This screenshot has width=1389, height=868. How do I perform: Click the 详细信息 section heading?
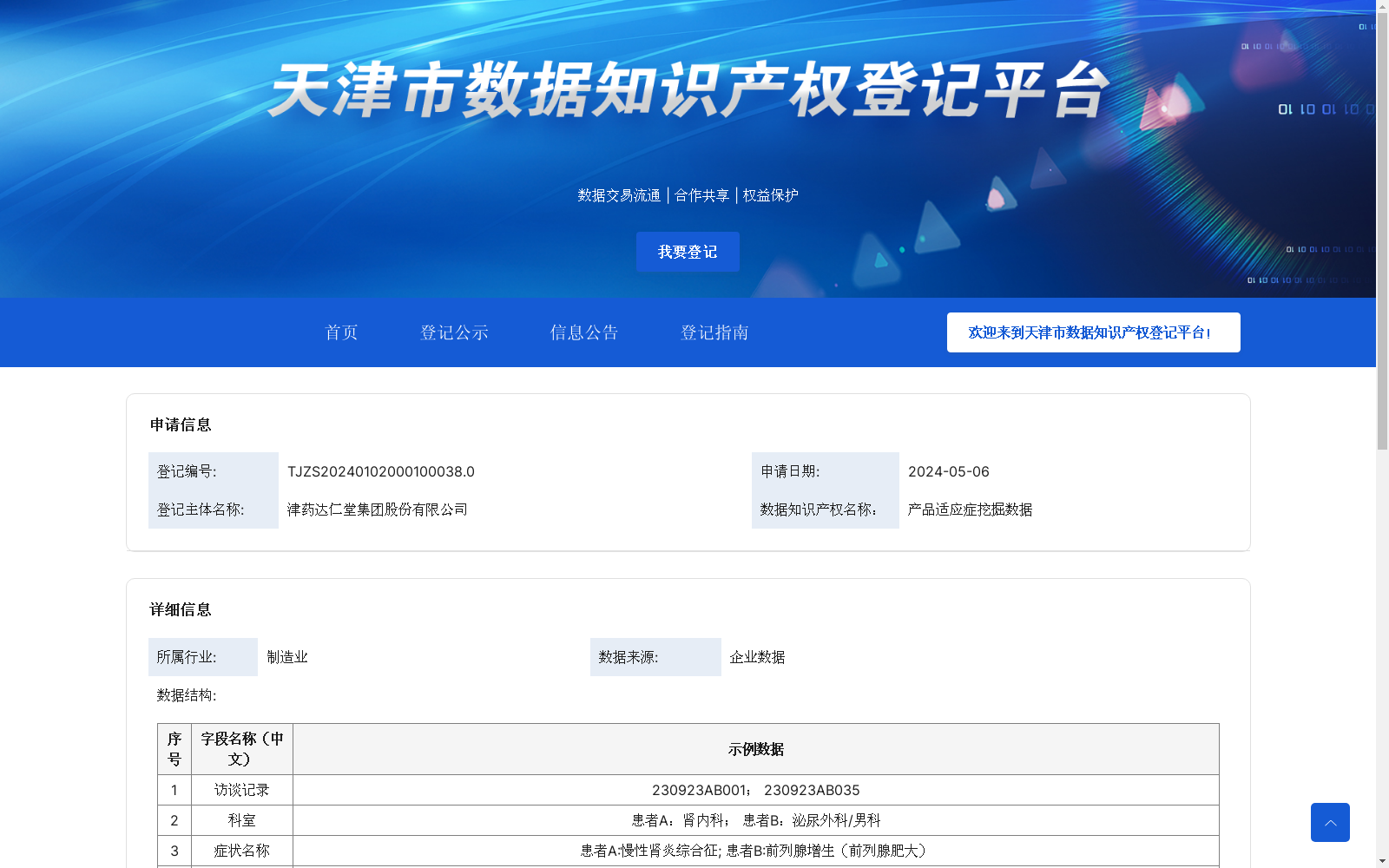181,609
